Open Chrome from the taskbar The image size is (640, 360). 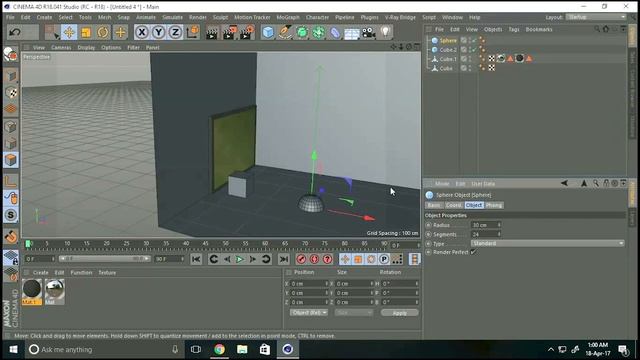click(x=219, y=349)
